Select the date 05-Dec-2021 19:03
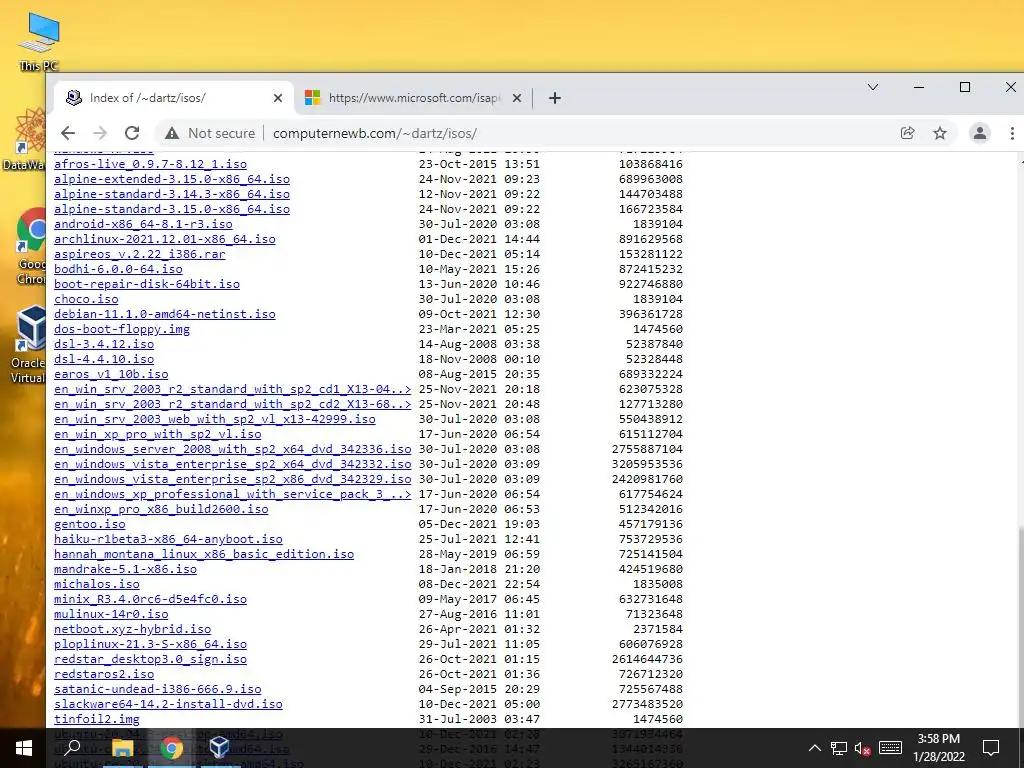1024x768 pixels. [x=479, y=524]
